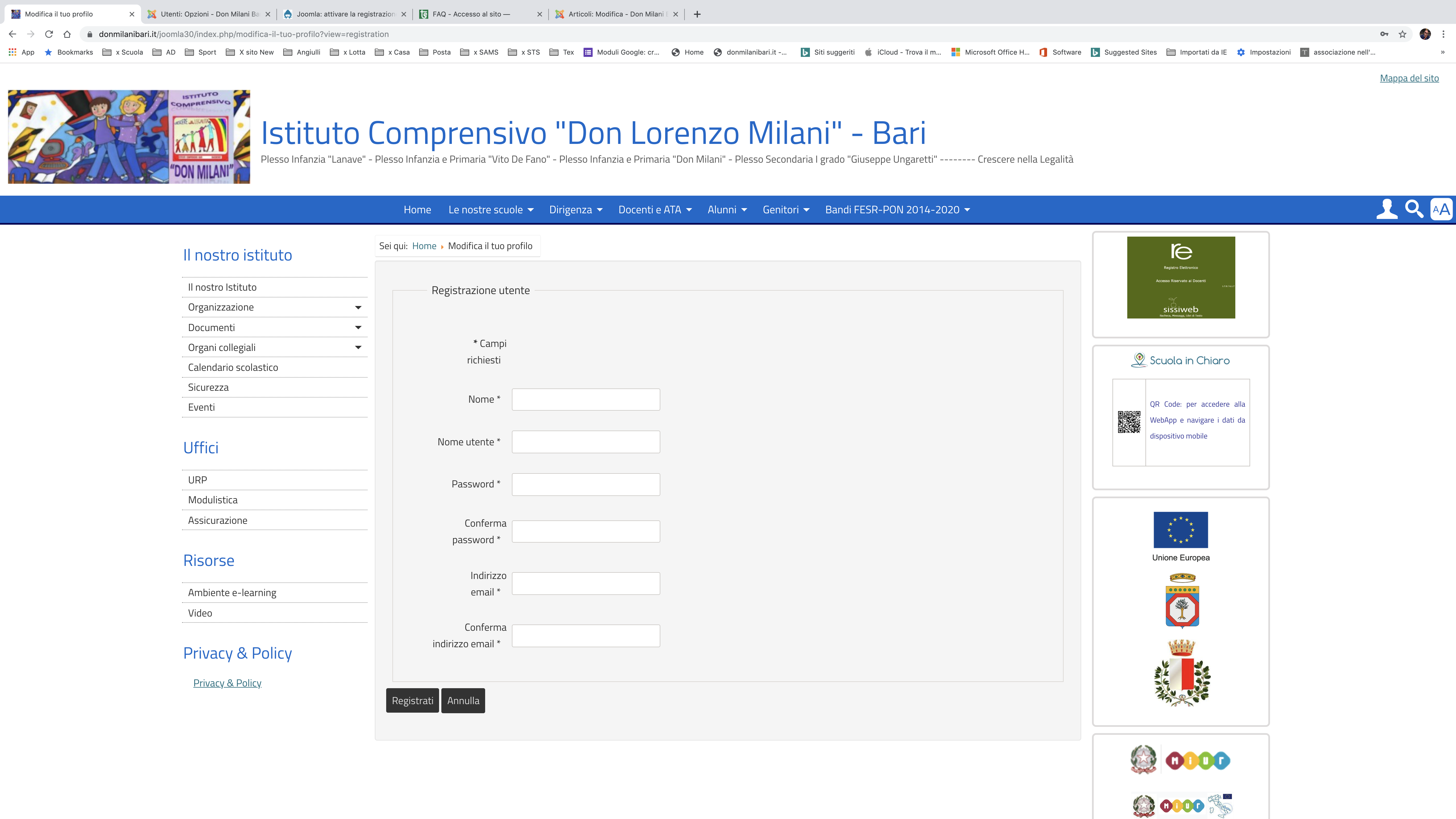This screenshot has width=1456, height=819.
Task: Click the Annulla button
Action: (x=463, y=700)
